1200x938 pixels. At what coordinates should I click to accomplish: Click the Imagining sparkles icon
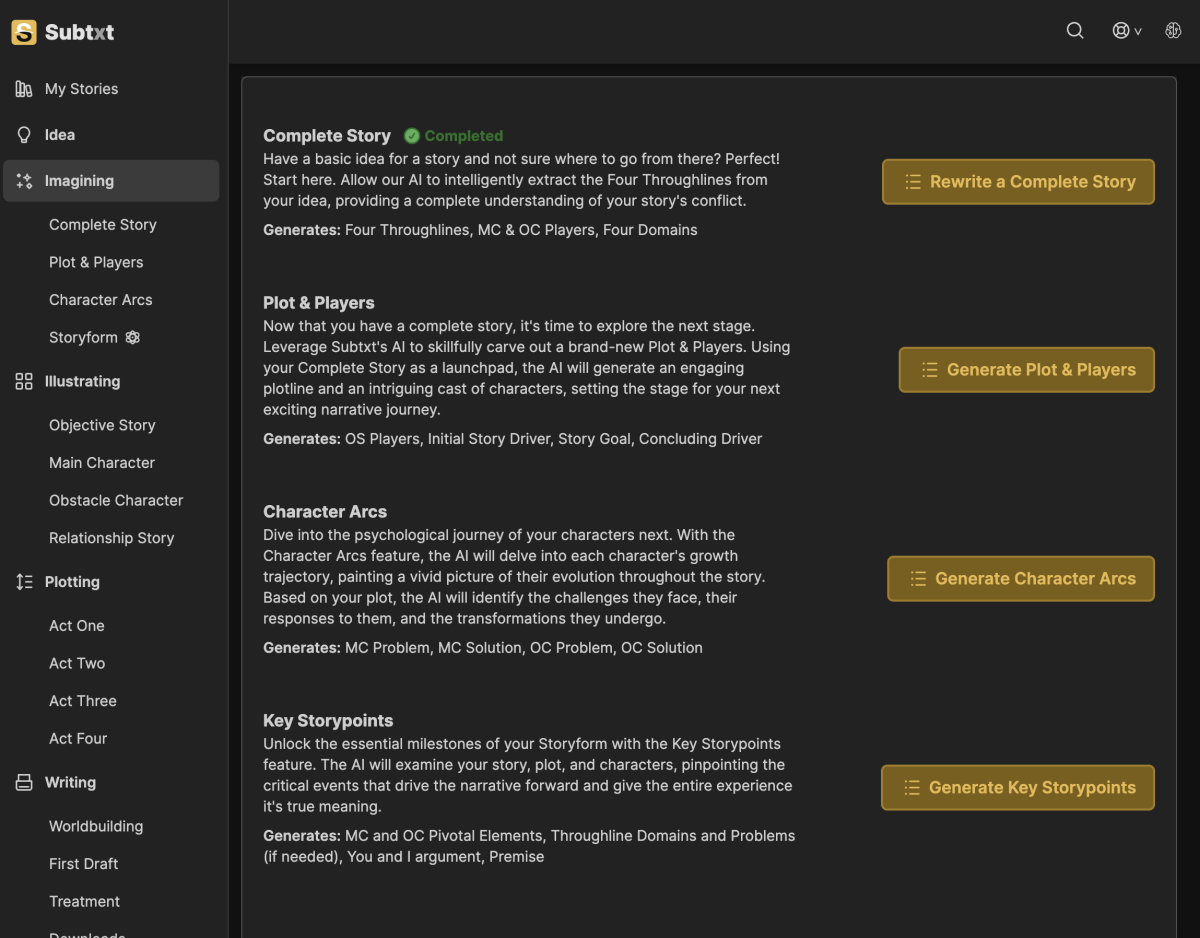24,181
